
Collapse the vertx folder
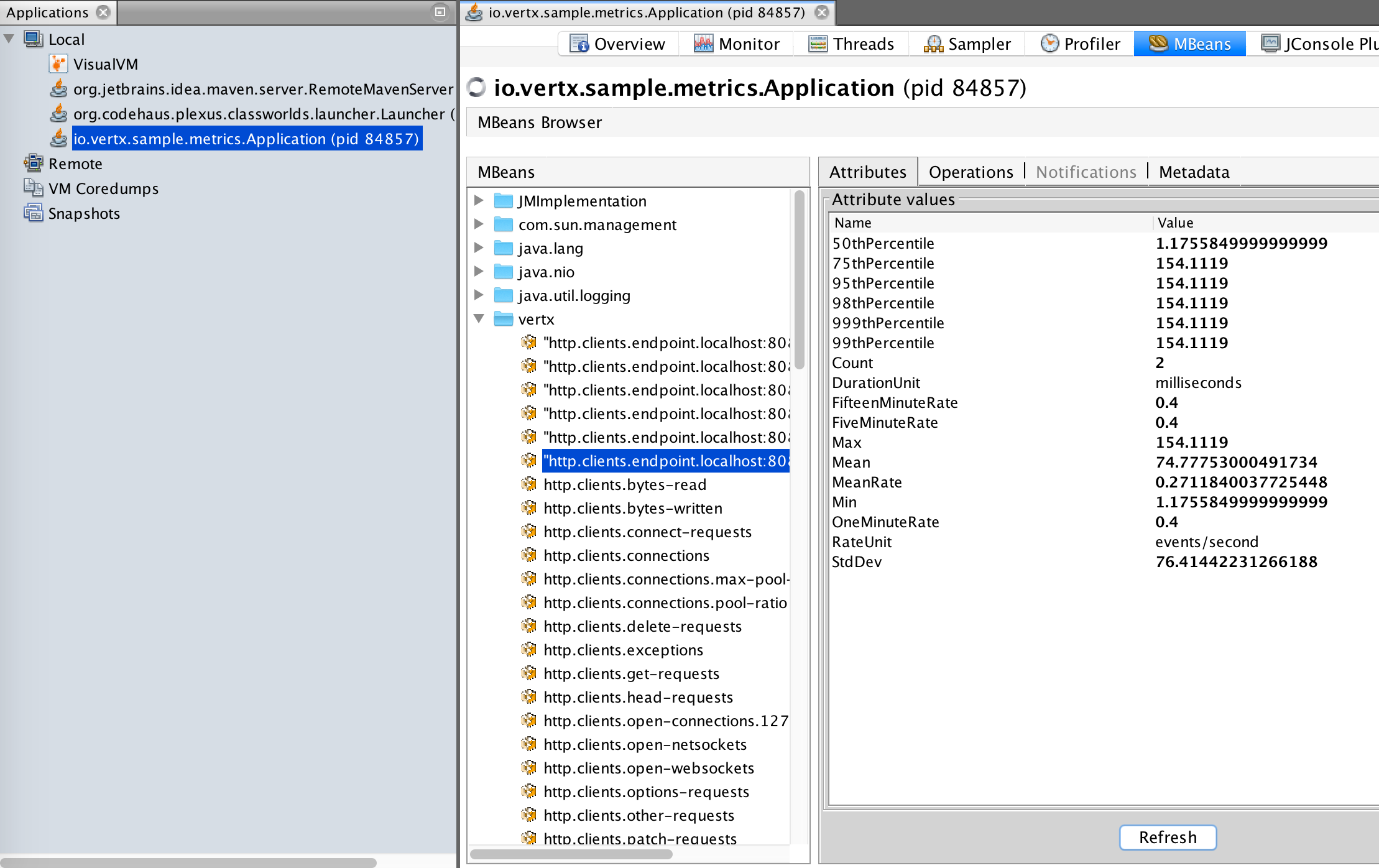point(479,319)
